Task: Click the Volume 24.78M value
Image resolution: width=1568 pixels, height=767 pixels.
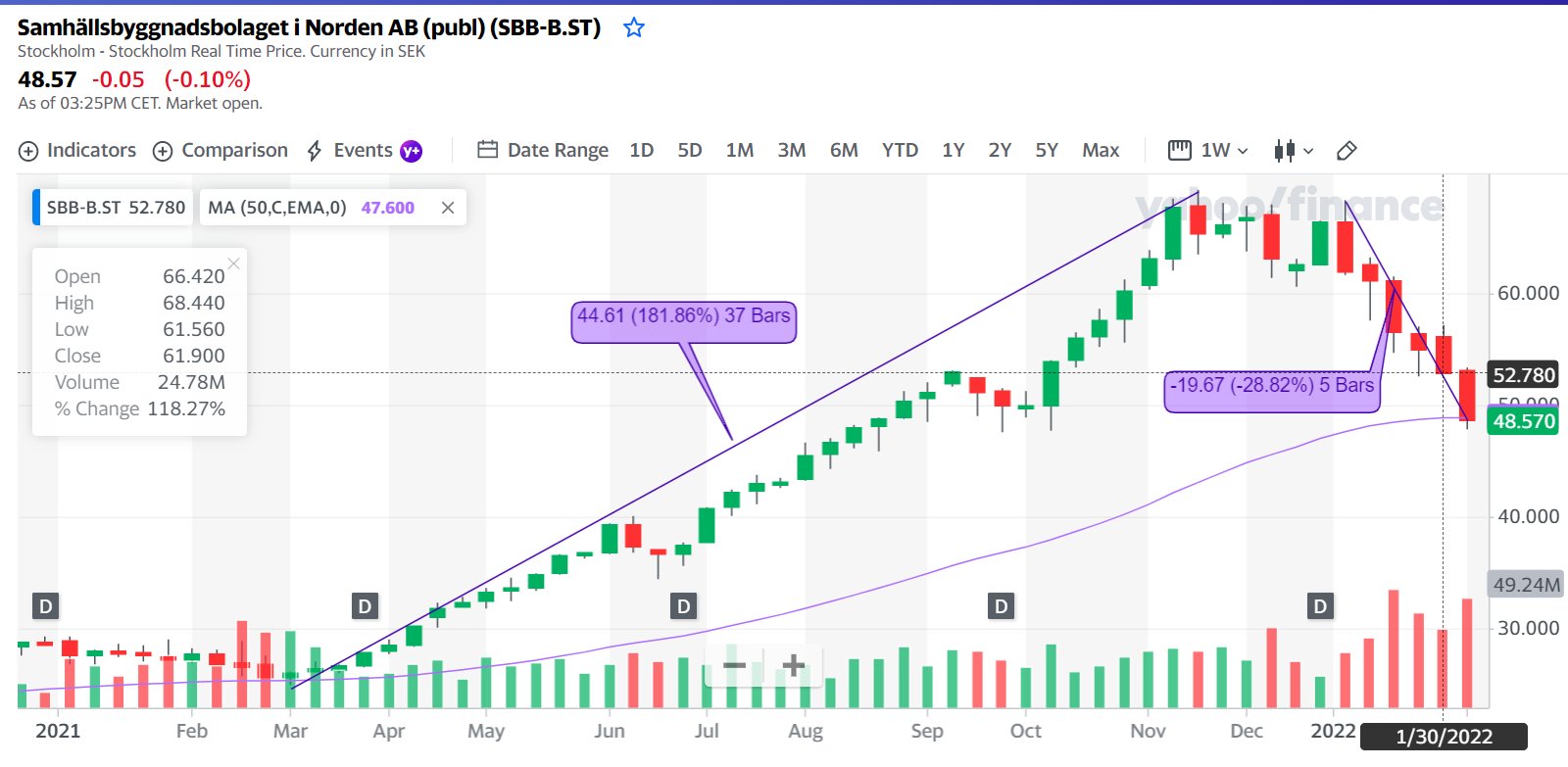Action: point(191,382)
